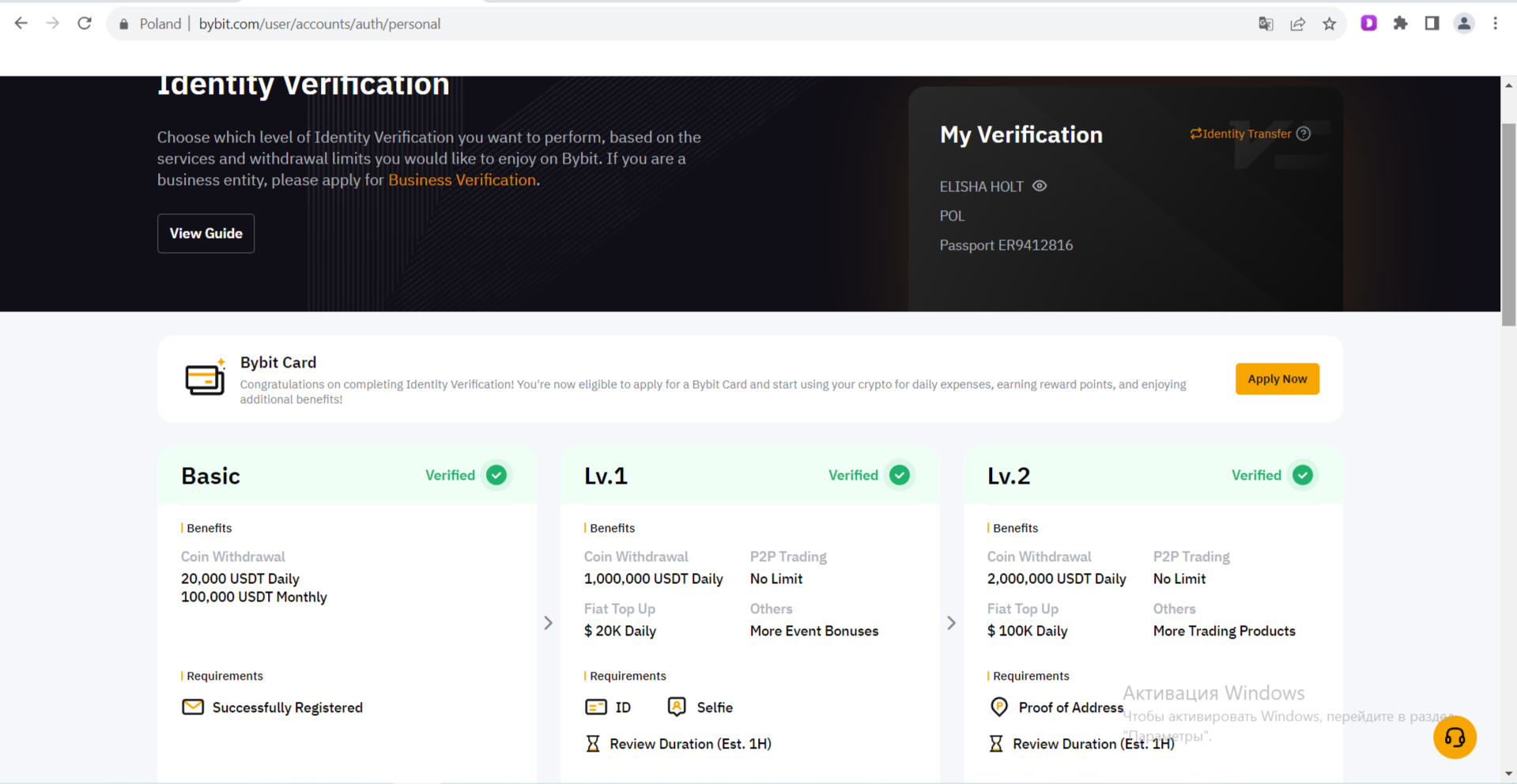Click the Lv.2 Verified checkmark badge
This screenshot has height=784, width=1517.
(x=1302, y=475)
